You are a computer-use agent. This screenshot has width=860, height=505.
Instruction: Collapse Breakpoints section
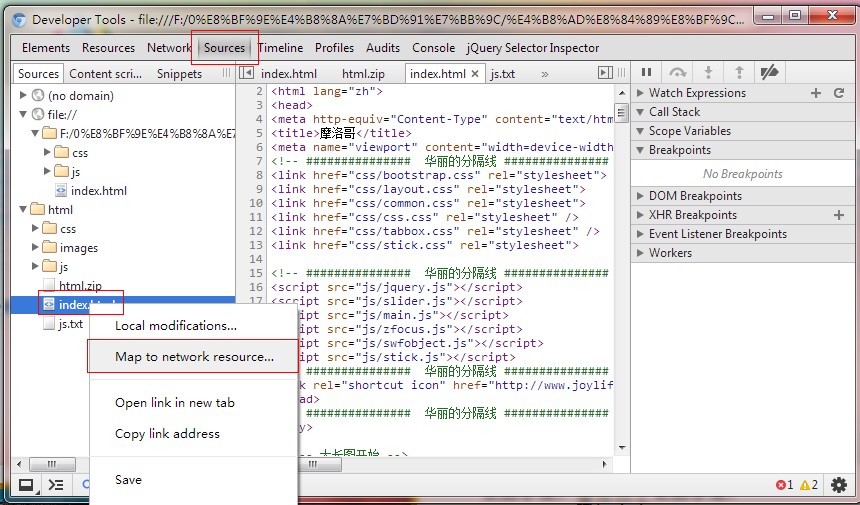(x=640, y=150)
